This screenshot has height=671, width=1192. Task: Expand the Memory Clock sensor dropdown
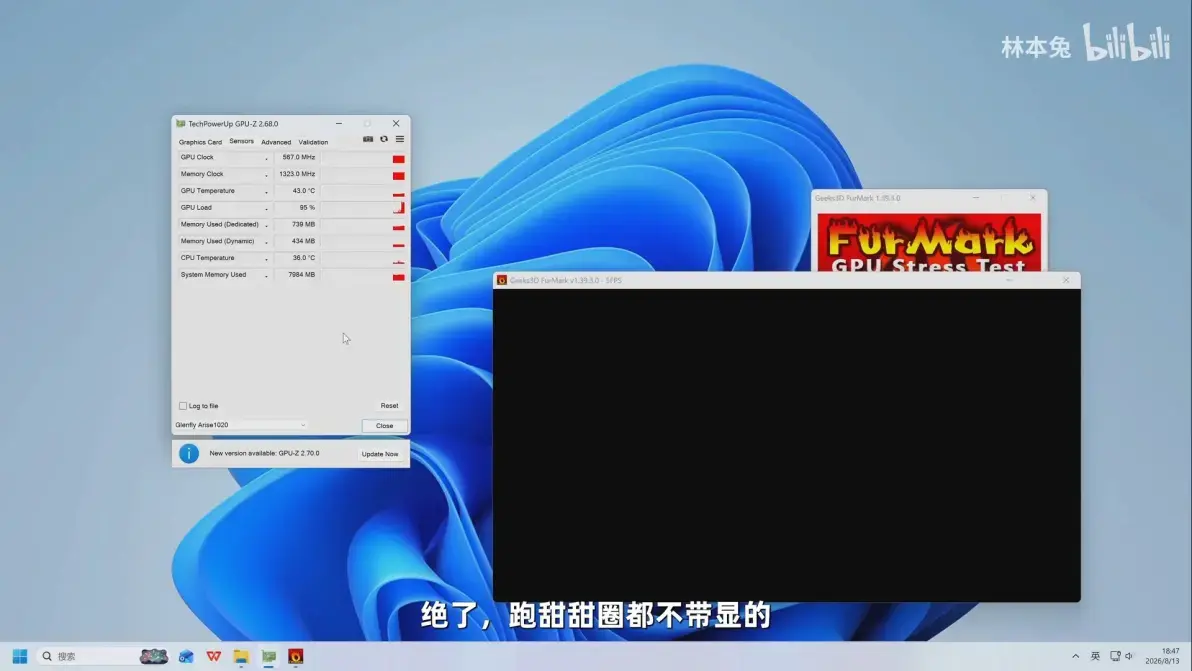point(266,175)
